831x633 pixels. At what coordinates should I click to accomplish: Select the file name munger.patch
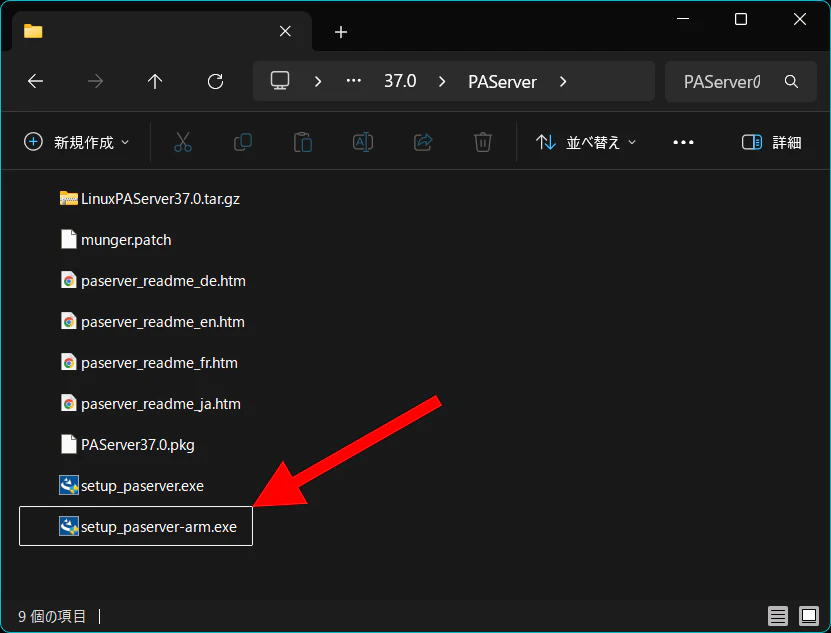click(126, 240)
